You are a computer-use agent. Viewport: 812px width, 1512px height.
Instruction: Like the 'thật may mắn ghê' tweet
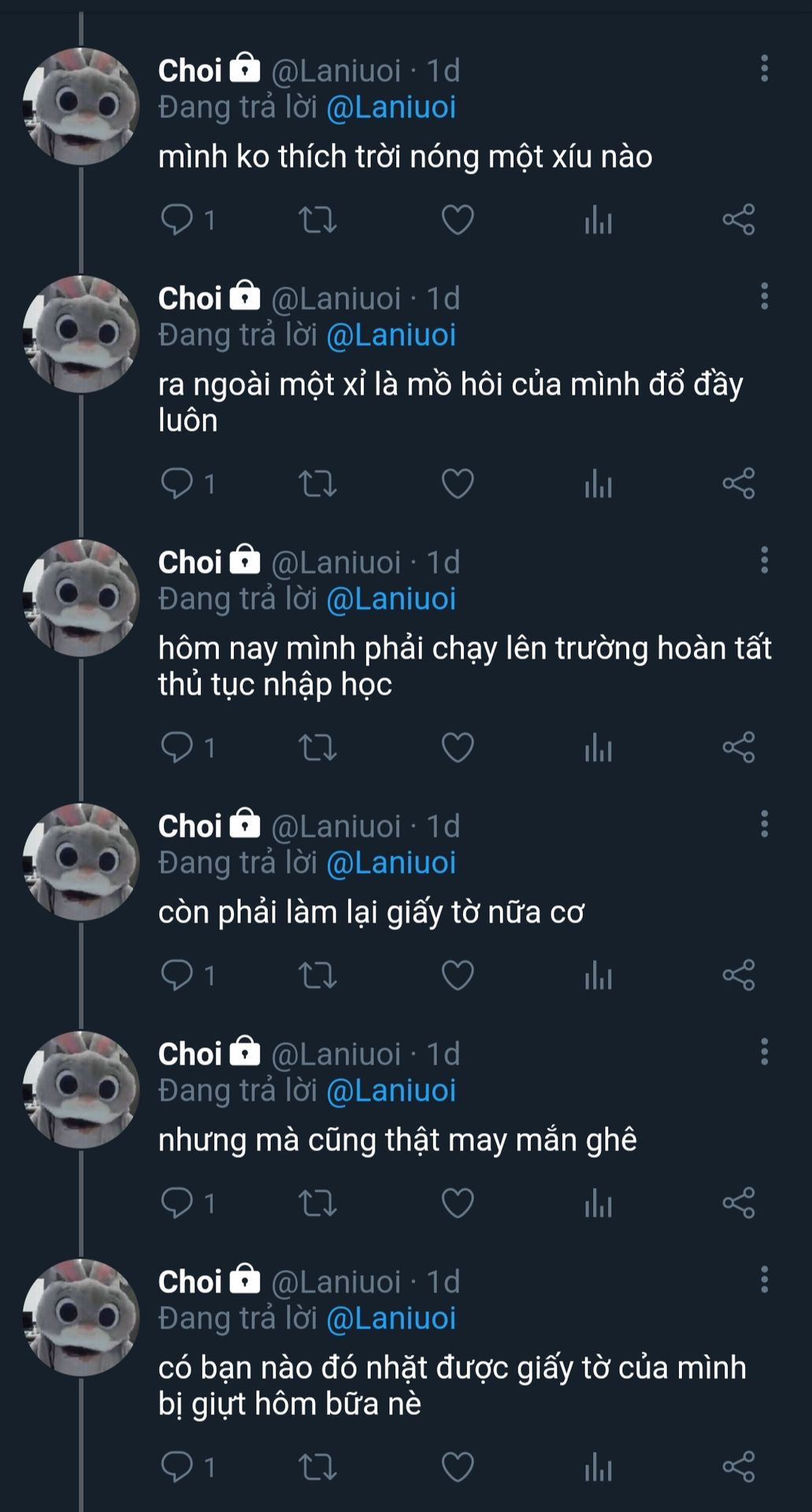tap(457, 1203)
